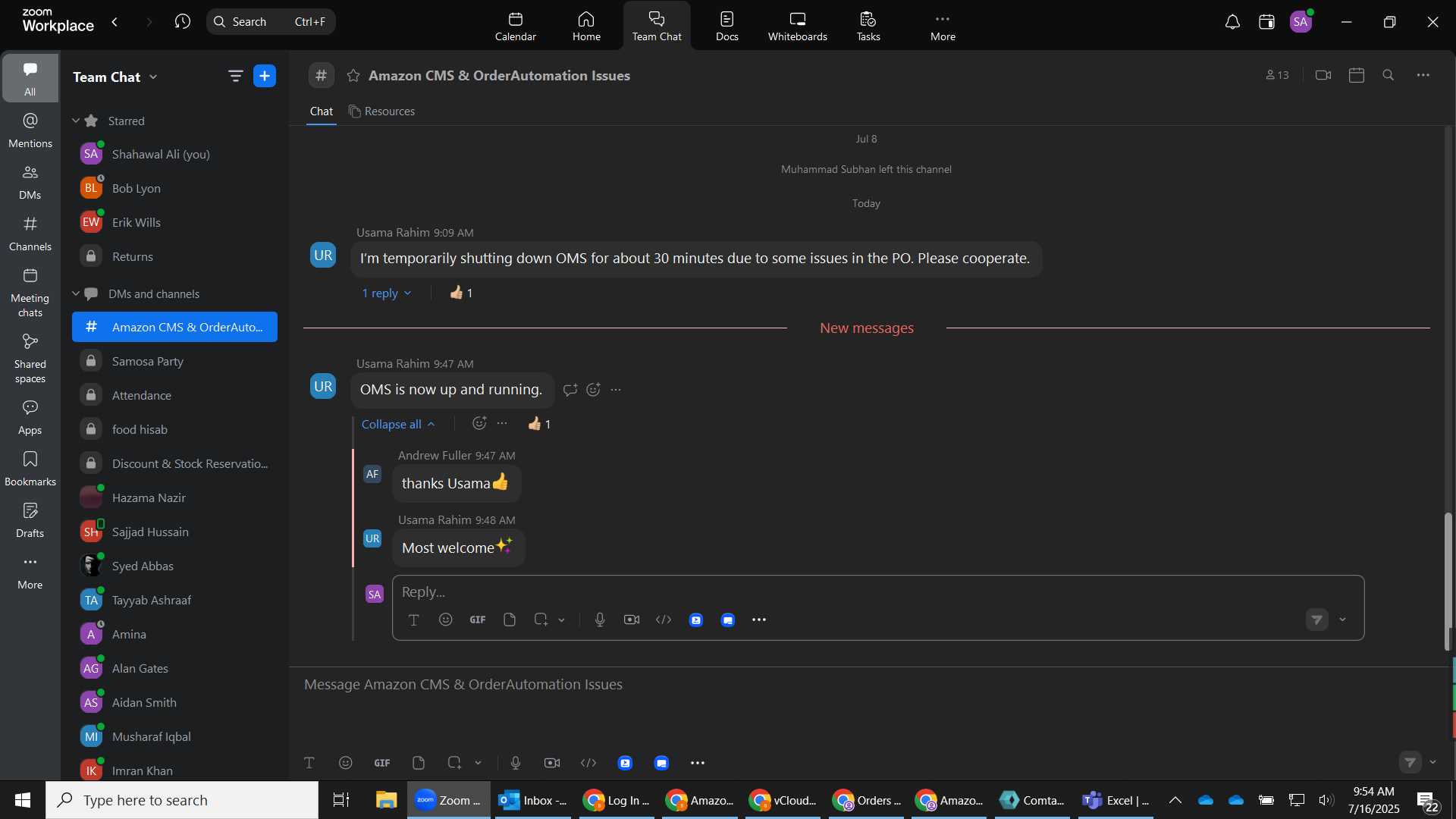Star the Amazon CMS channel
1456x819 pixels.
pyautogui.click(x=353, y=75)
